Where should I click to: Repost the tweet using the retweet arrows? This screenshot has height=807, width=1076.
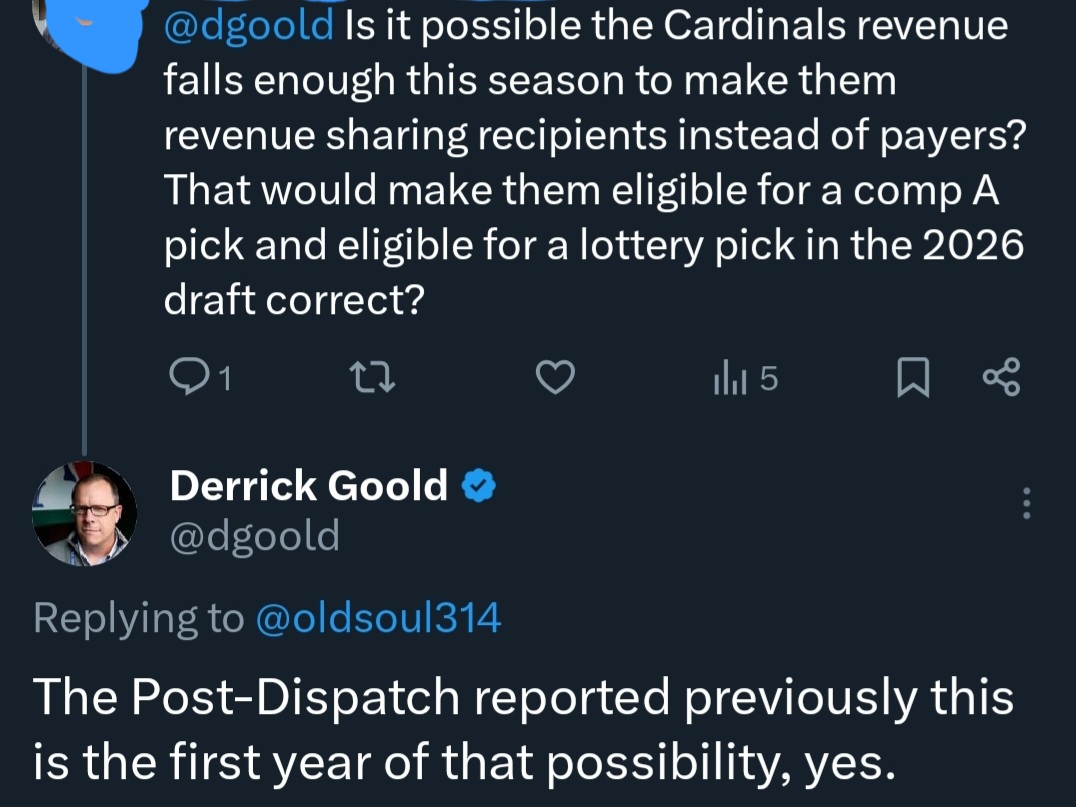click(372, 377)
